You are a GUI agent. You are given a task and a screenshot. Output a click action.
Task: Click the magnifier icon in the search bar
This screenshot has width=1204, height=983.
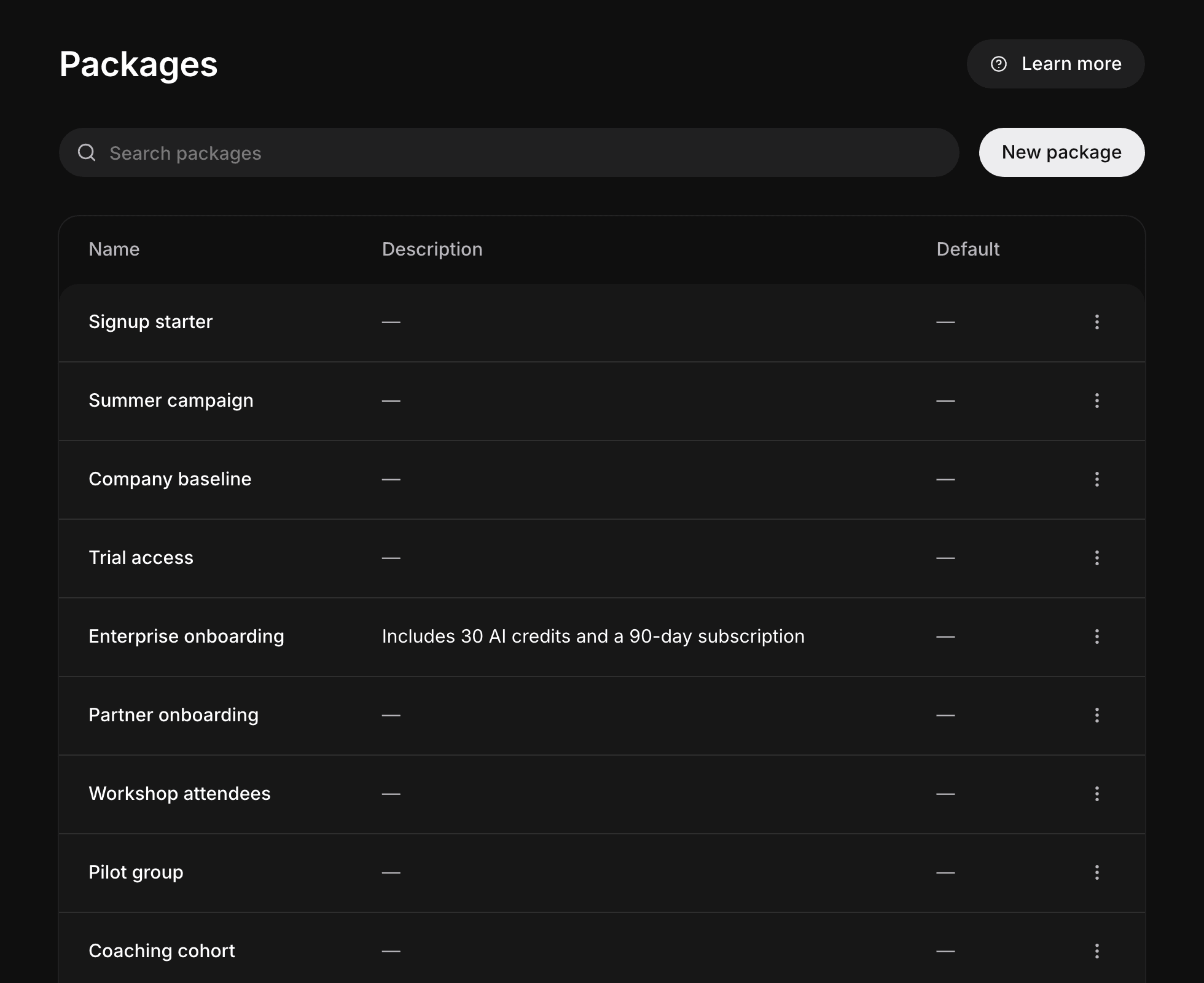pos(87,152)
